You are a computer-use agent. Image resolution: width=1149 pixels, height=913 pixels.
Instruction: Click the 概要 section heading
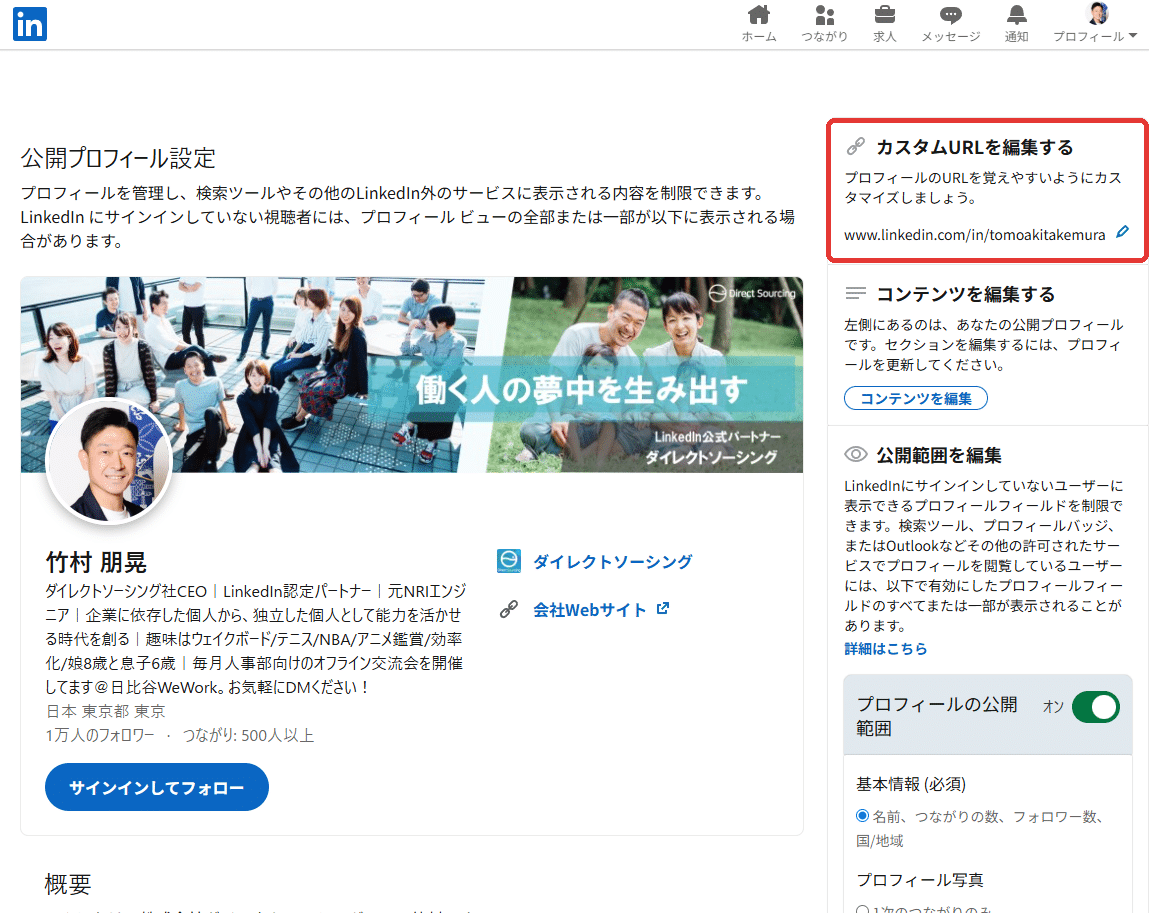[67, 884]
